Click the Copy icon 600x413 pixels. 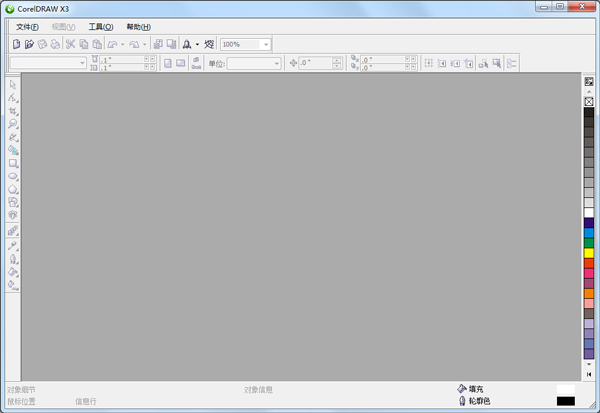pos(83,44)
